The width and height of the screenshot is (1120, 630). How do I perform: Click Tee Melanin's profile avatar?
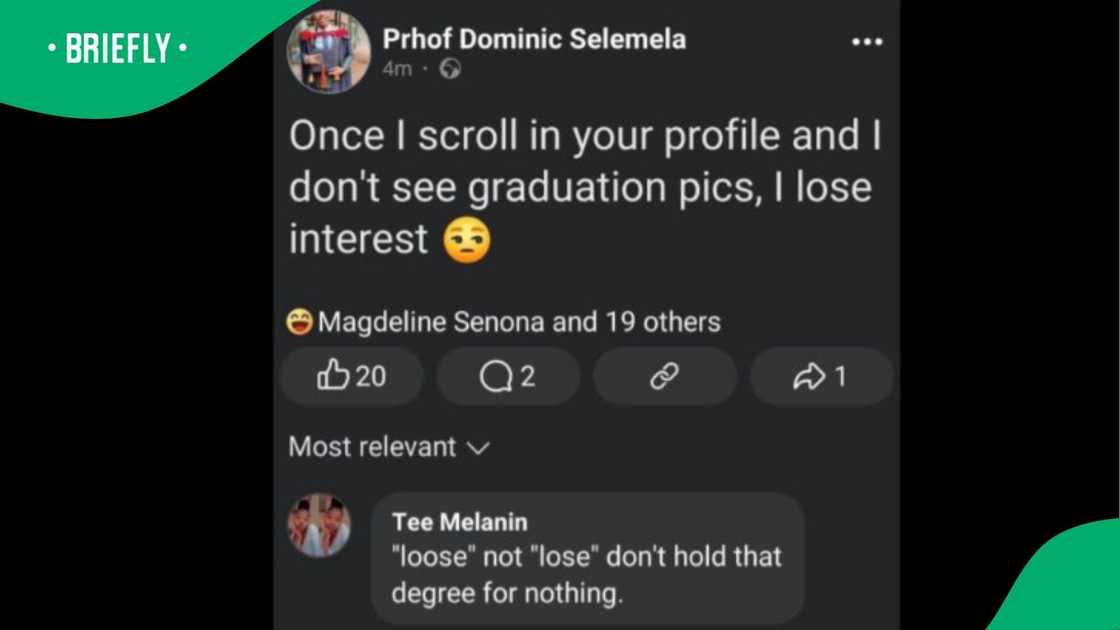[318, 523]
